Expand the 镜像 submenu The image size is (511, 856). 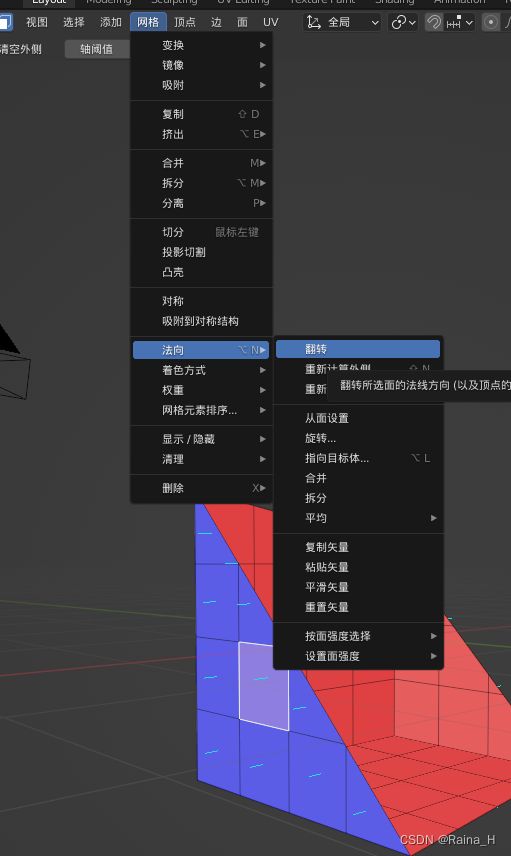point(201,65)
